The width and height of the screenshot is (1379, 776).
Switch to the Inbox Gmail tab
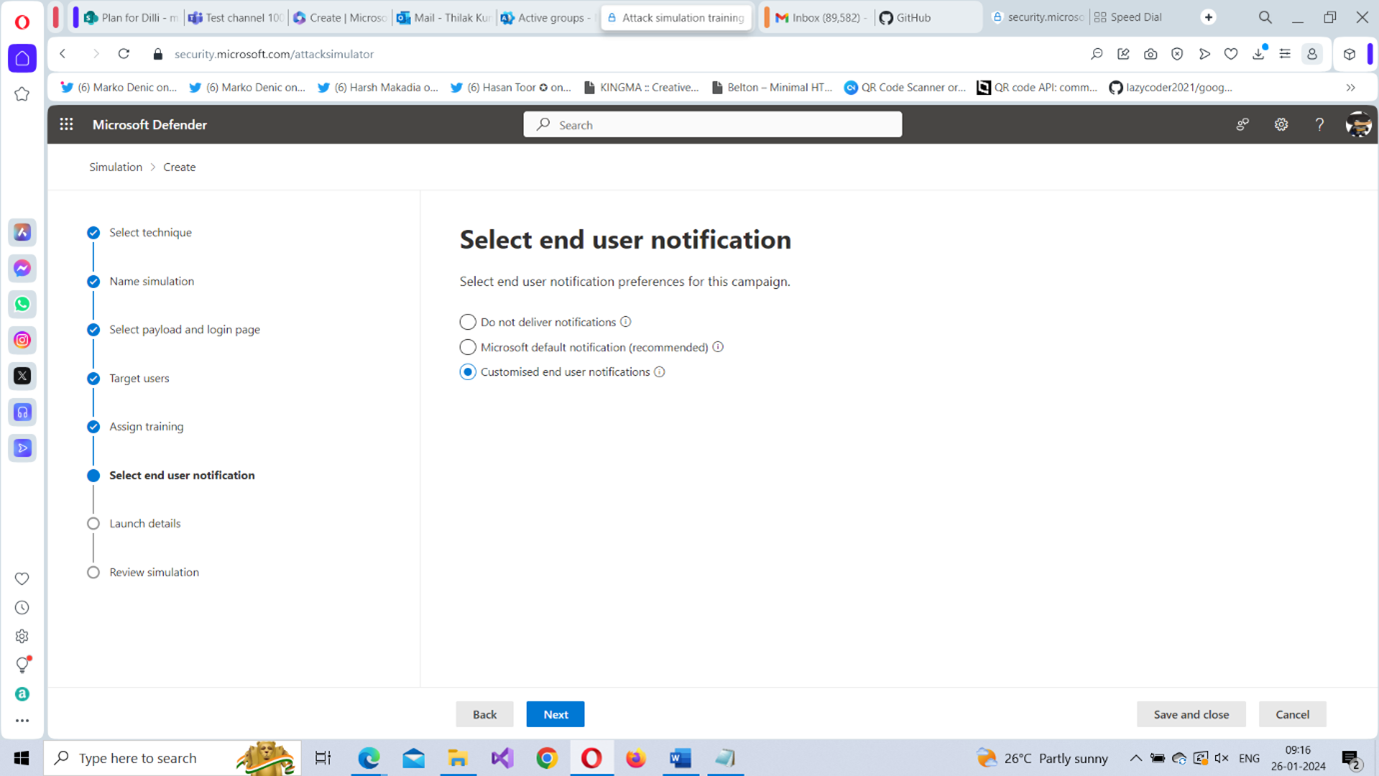tap(818, 18)
